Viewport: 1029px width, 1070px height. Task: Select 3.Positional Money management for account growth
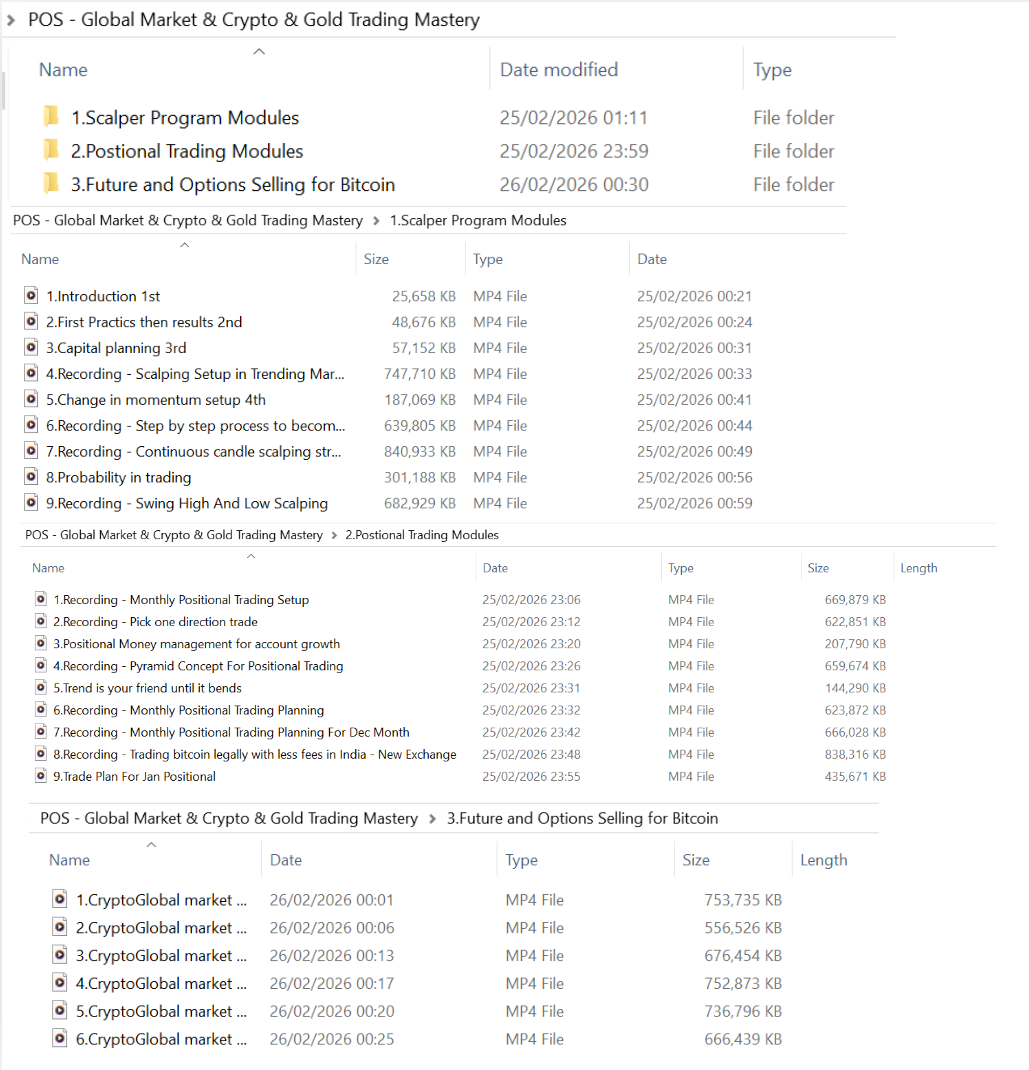(x=196, y=644)
